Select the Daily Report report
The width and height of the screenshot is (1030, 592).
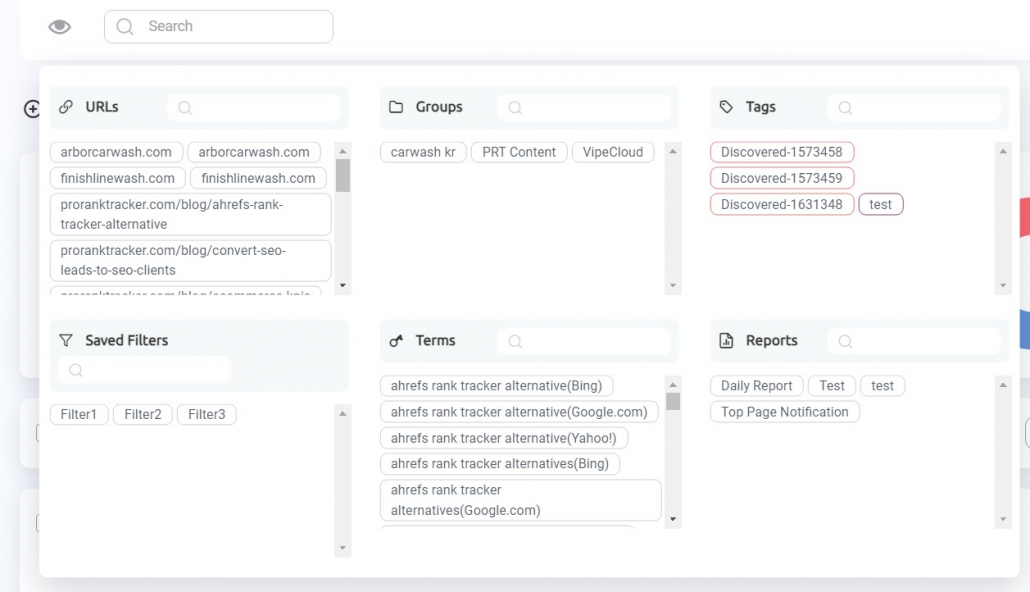point(757,386)
